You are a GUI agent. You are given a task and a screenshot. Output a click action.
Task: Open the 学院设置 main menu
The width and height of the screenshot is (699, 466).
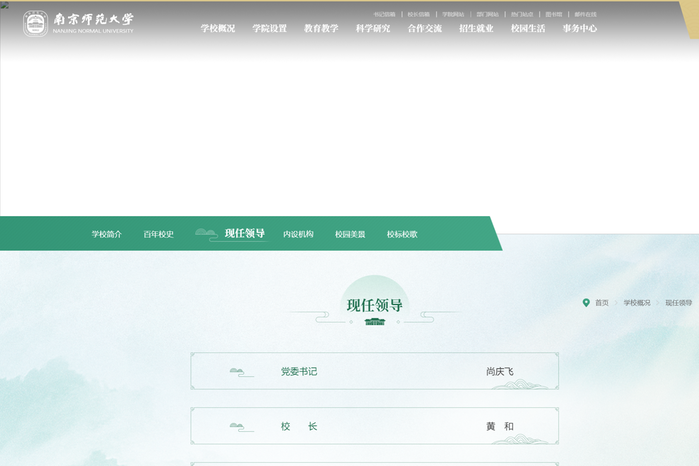[269, 29]
